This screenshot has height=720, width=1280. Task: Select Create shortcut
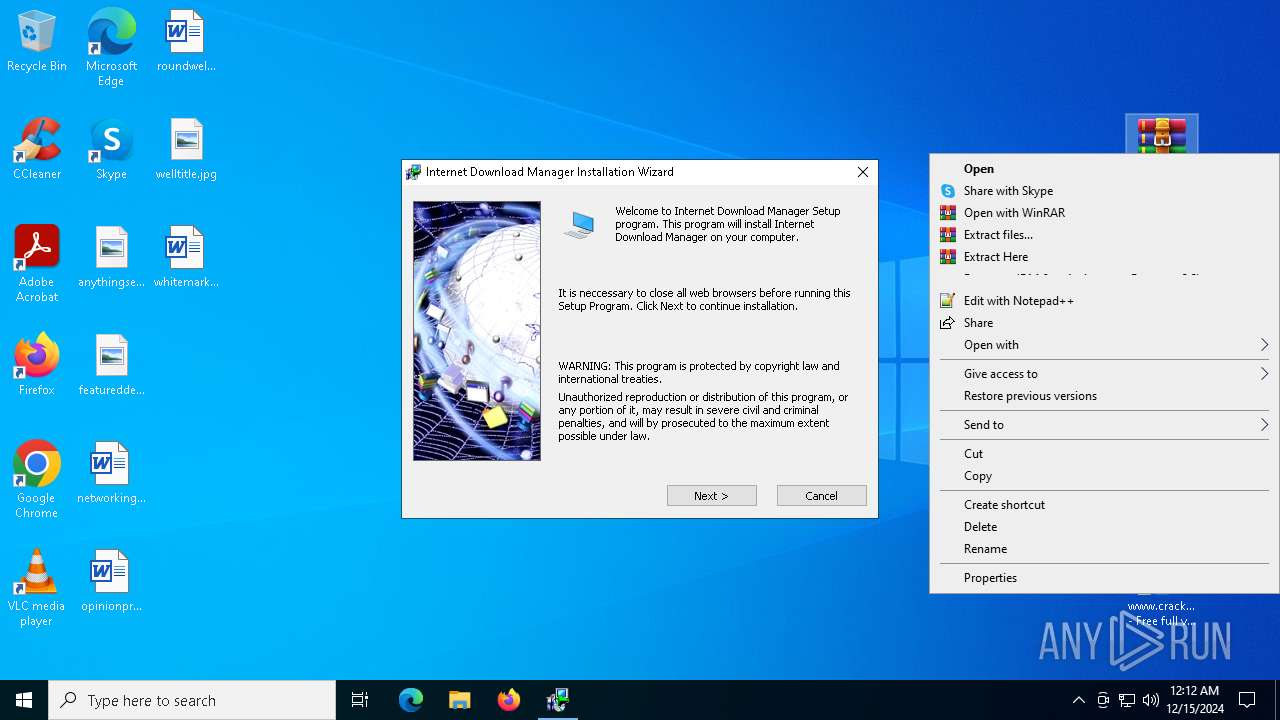pos(1105,505)
